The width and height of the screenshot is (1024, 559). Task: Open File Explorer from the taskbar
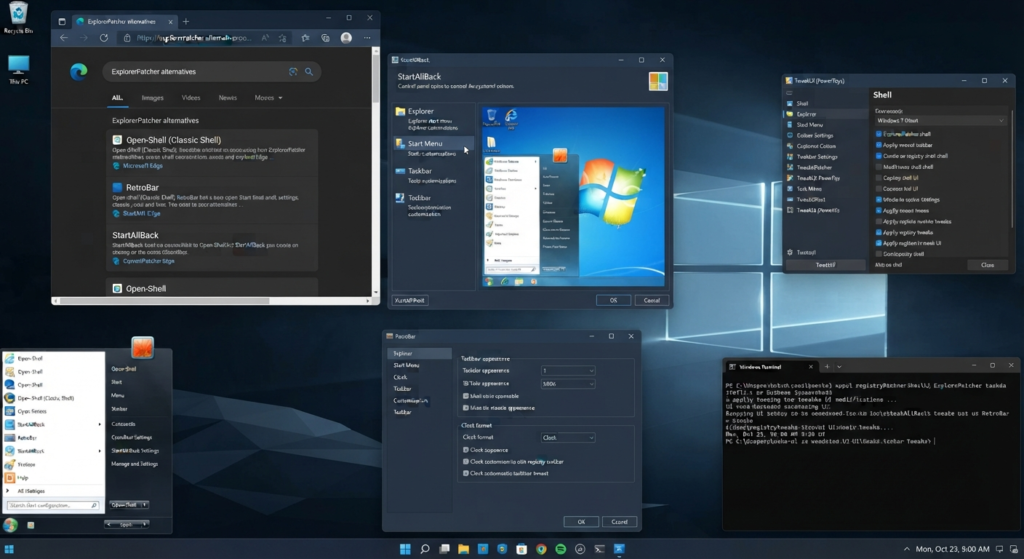tap(463, 549)
